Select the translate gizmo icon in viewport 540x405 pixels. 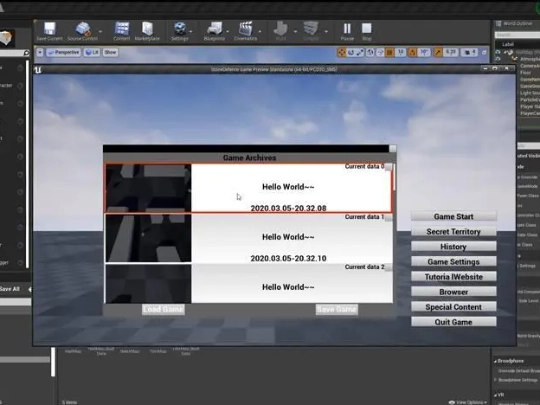point(341,52)
